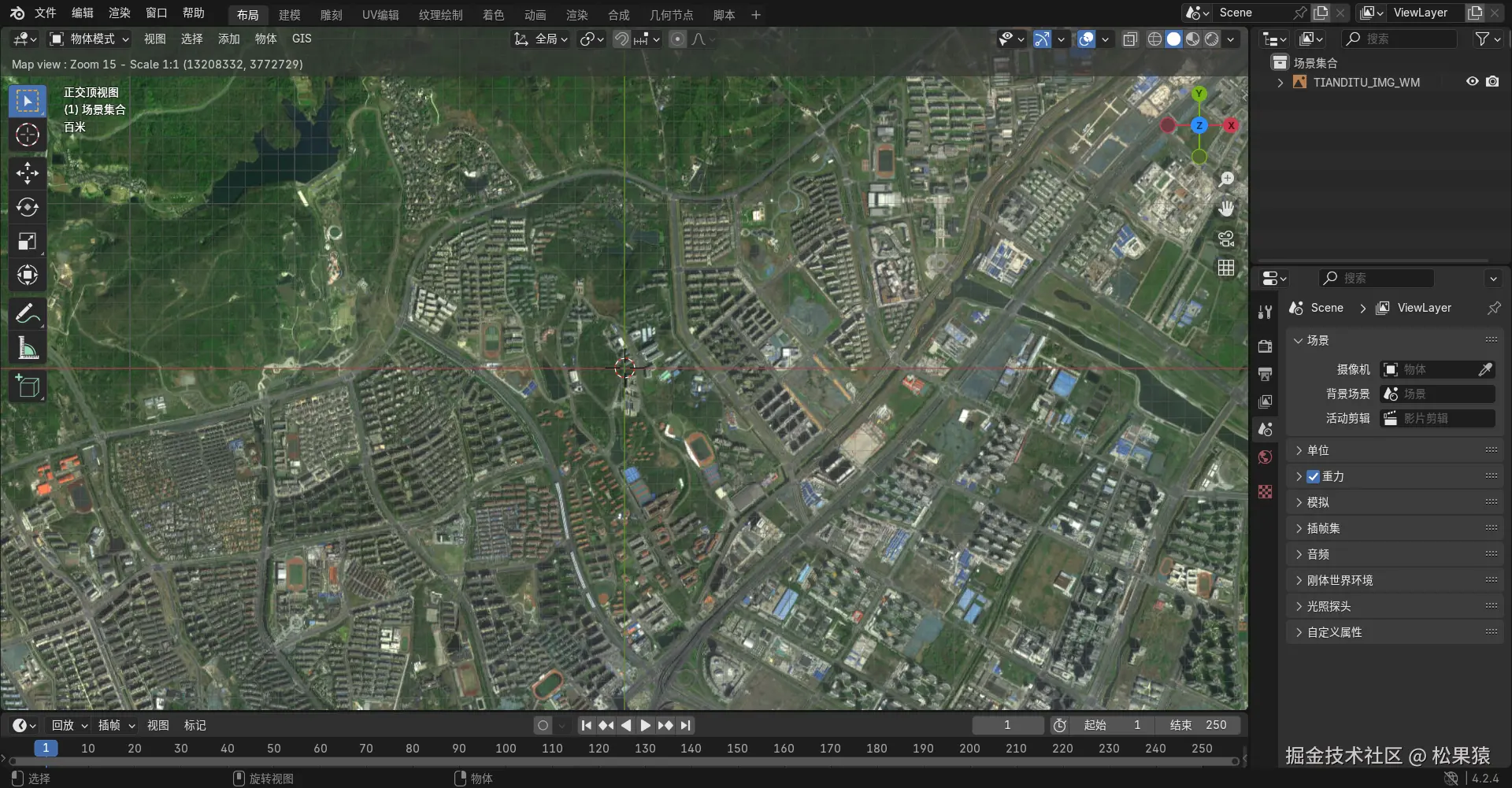Open the Scene properties tab
This screenshot has width=1512, height=788.
click(x=1266, y=429)
